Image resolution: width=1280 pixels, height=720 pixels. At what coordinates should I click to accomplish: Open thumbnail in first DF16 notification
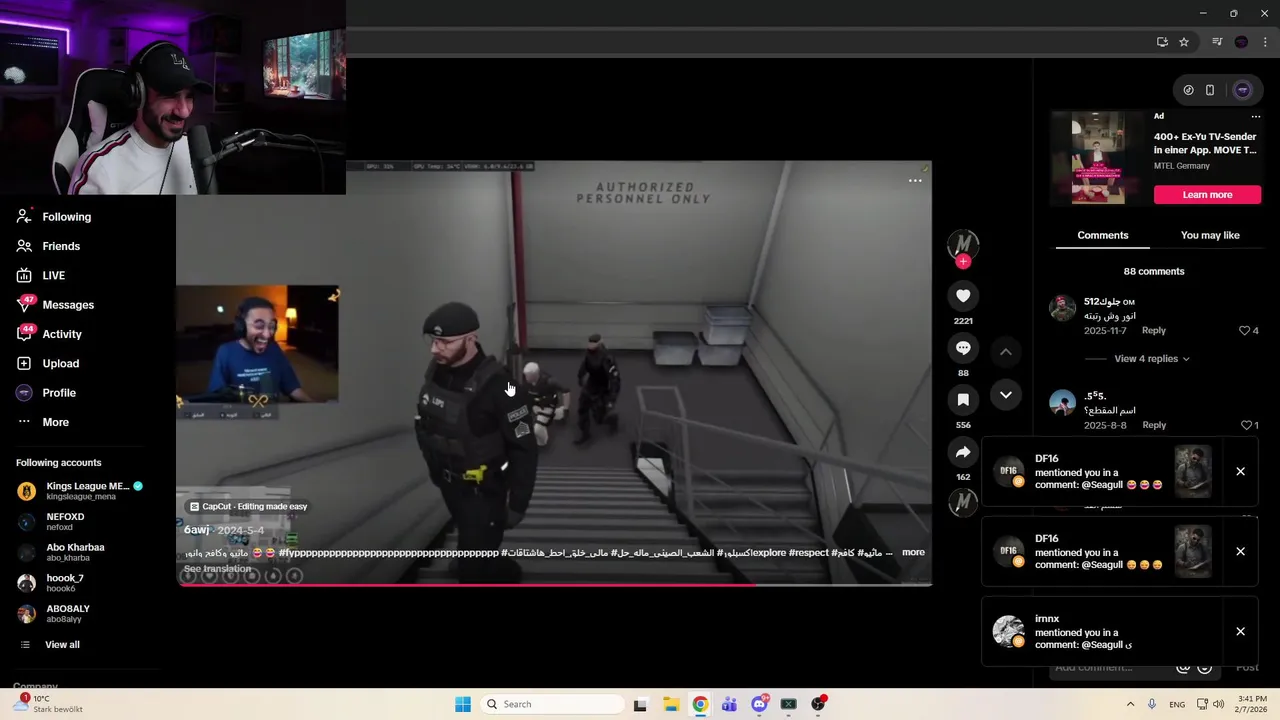point(1193,471)
